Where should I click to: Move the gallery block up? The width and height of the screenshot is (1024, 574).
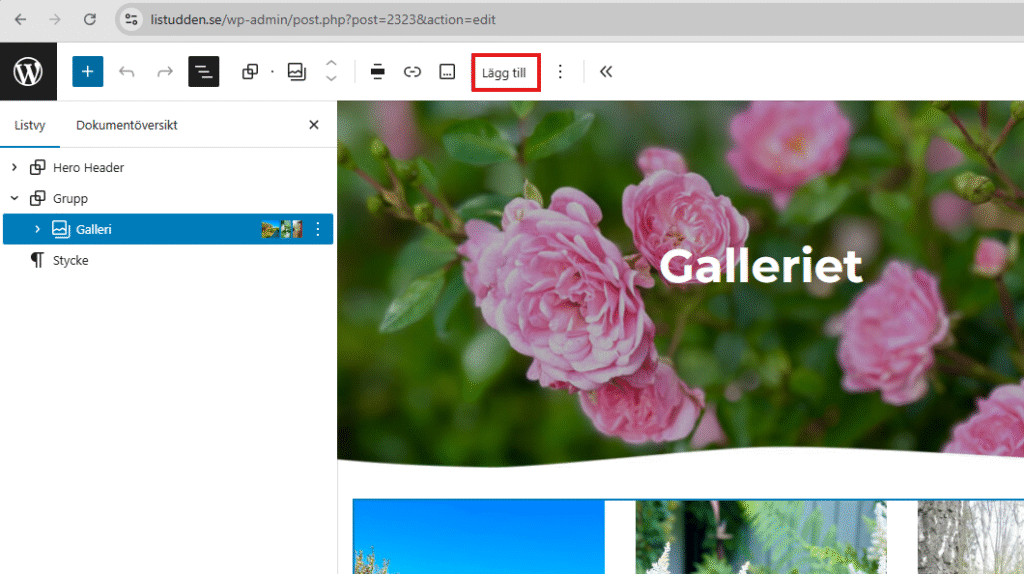point(331,64)
